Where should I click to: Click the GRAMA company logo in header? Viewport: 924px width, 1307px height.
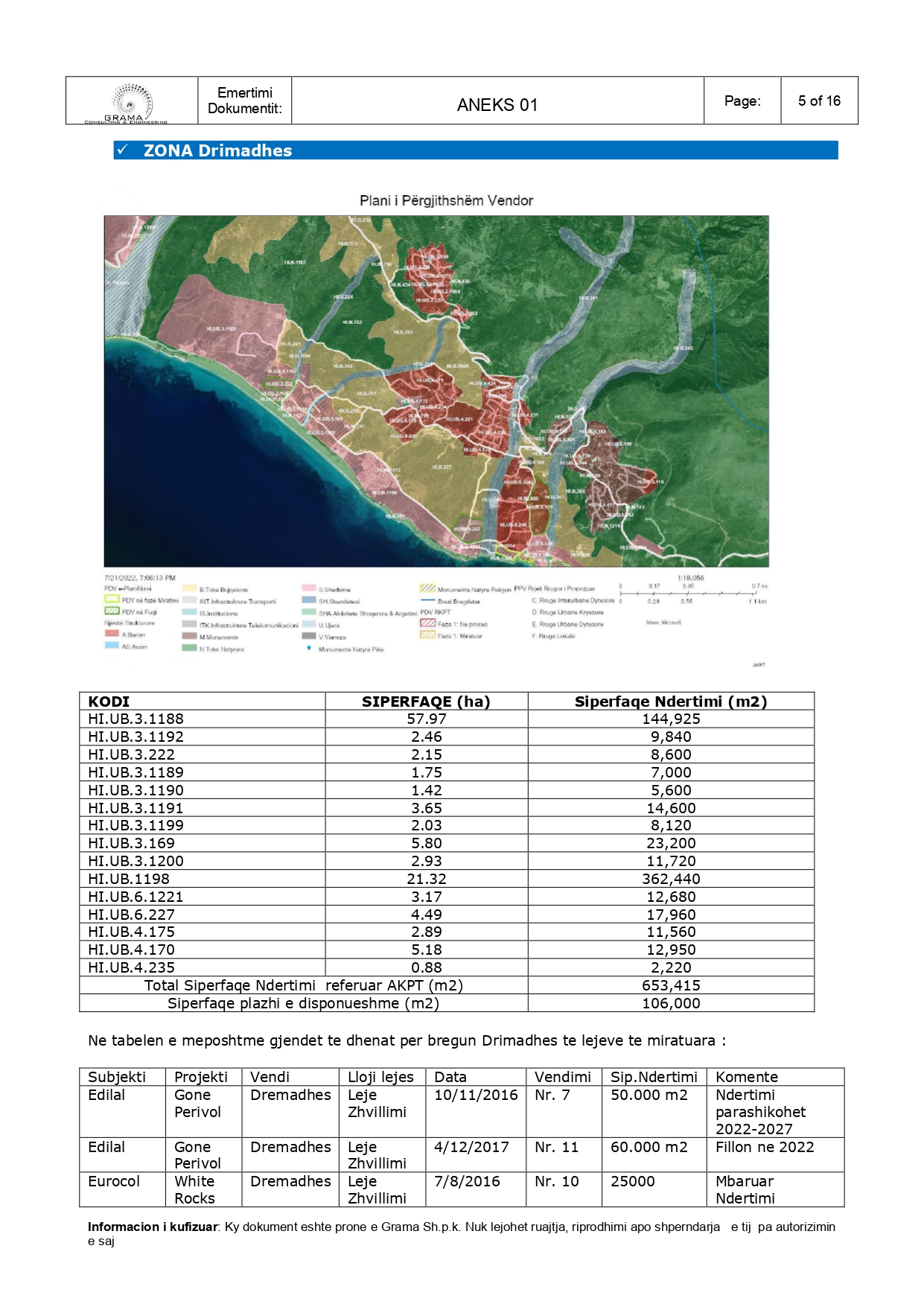[131, 102]
